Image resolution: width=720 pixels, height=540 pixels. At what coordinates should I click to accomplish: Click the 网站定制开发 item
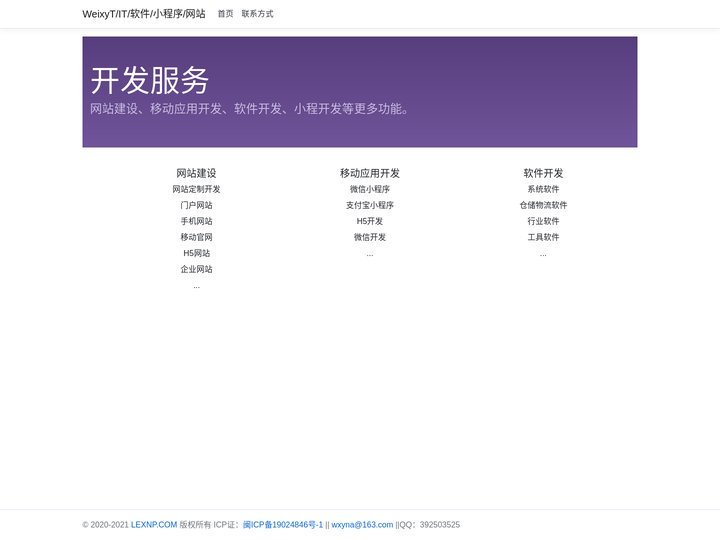(196, 189)
